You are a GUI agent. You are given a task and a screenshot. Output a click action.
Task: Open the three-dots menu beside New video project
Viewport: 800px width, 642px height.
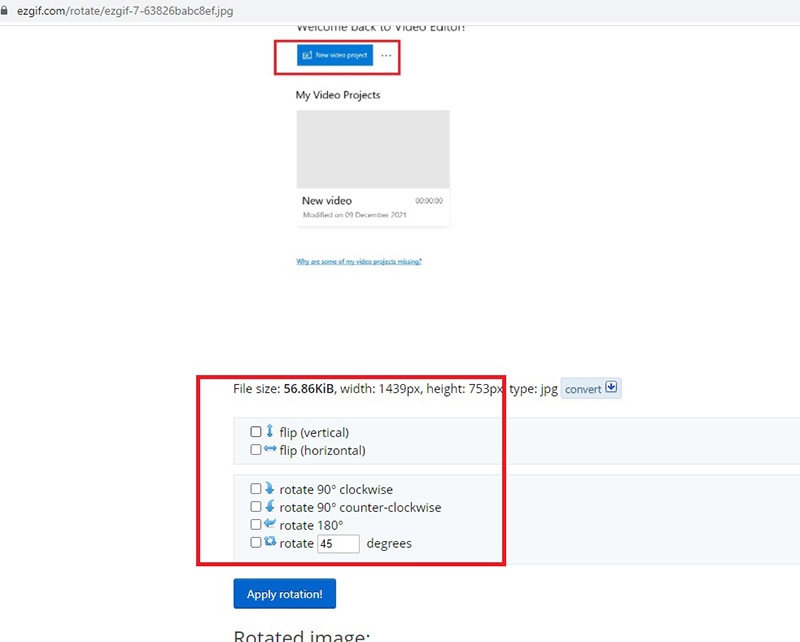pos(386,56)
